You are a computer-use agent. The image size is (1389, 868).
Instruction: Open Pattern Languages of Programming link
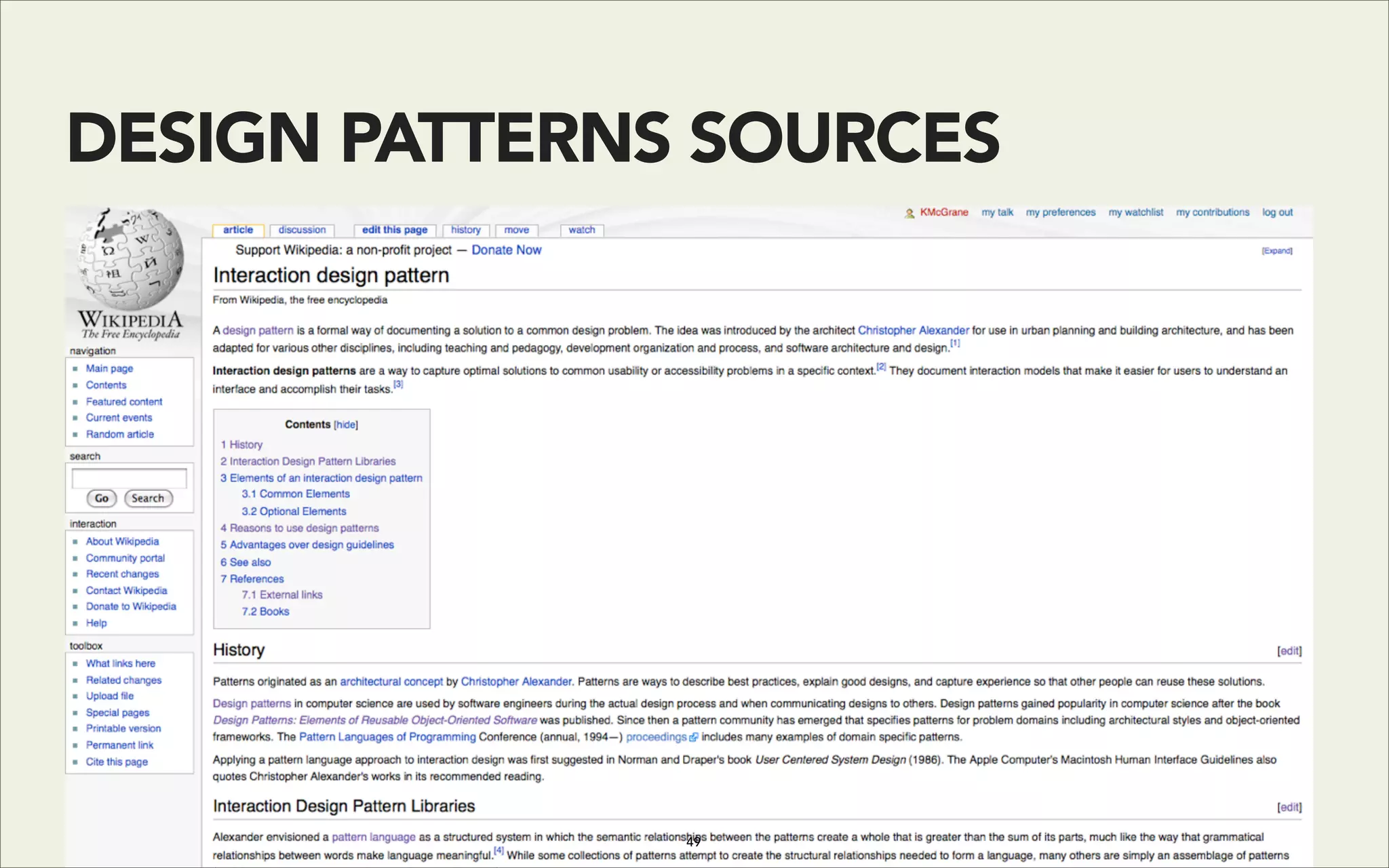[387, 737]
